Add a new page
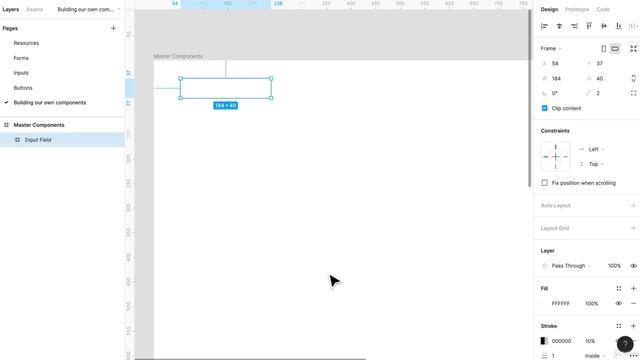 click(113, 28)
